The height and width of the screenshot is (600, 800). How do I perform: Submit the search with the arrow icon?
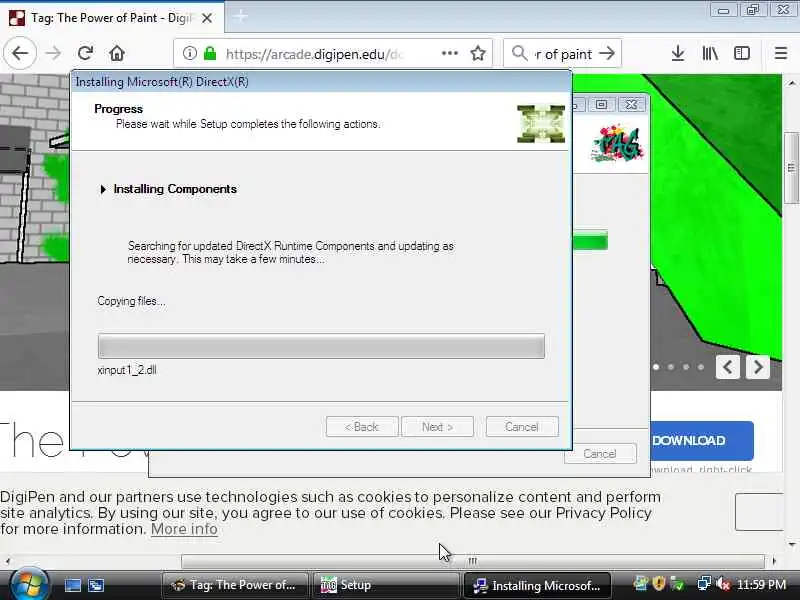point(607,53)
